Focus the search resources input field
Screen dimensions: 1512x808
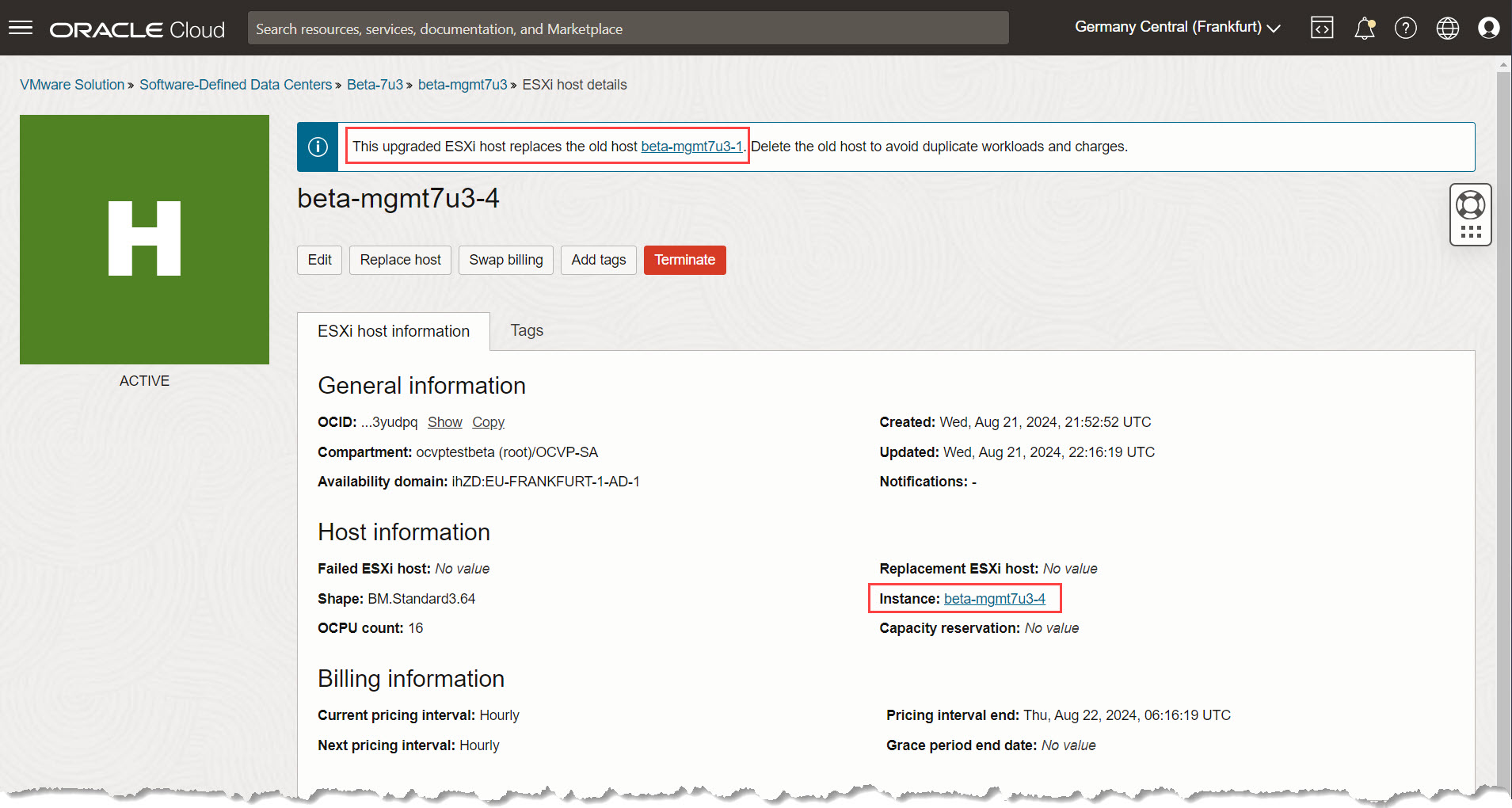point(628,29)
